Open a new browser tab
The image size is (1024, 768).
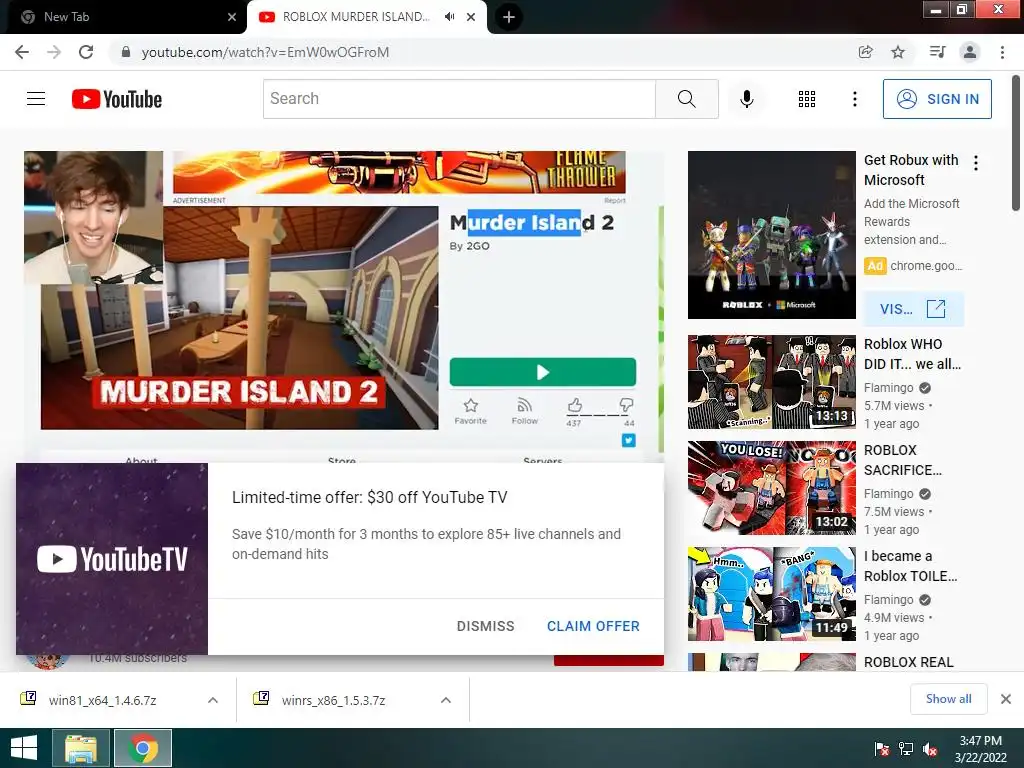[x=509, y=17]
